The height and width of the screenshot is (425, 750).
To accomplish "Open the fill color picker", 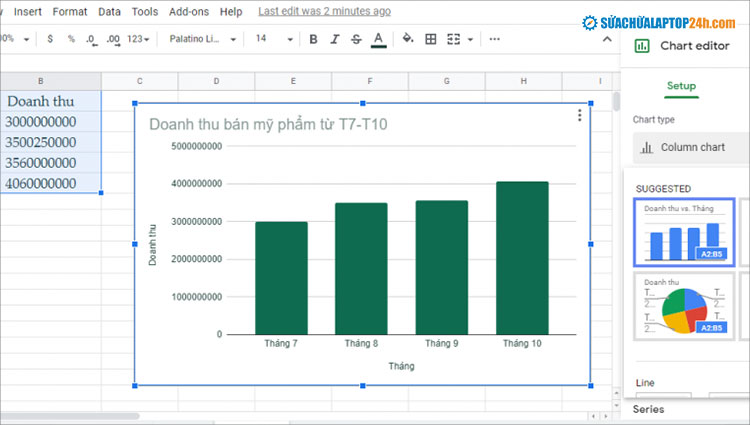I will click(x=407, y=39).
